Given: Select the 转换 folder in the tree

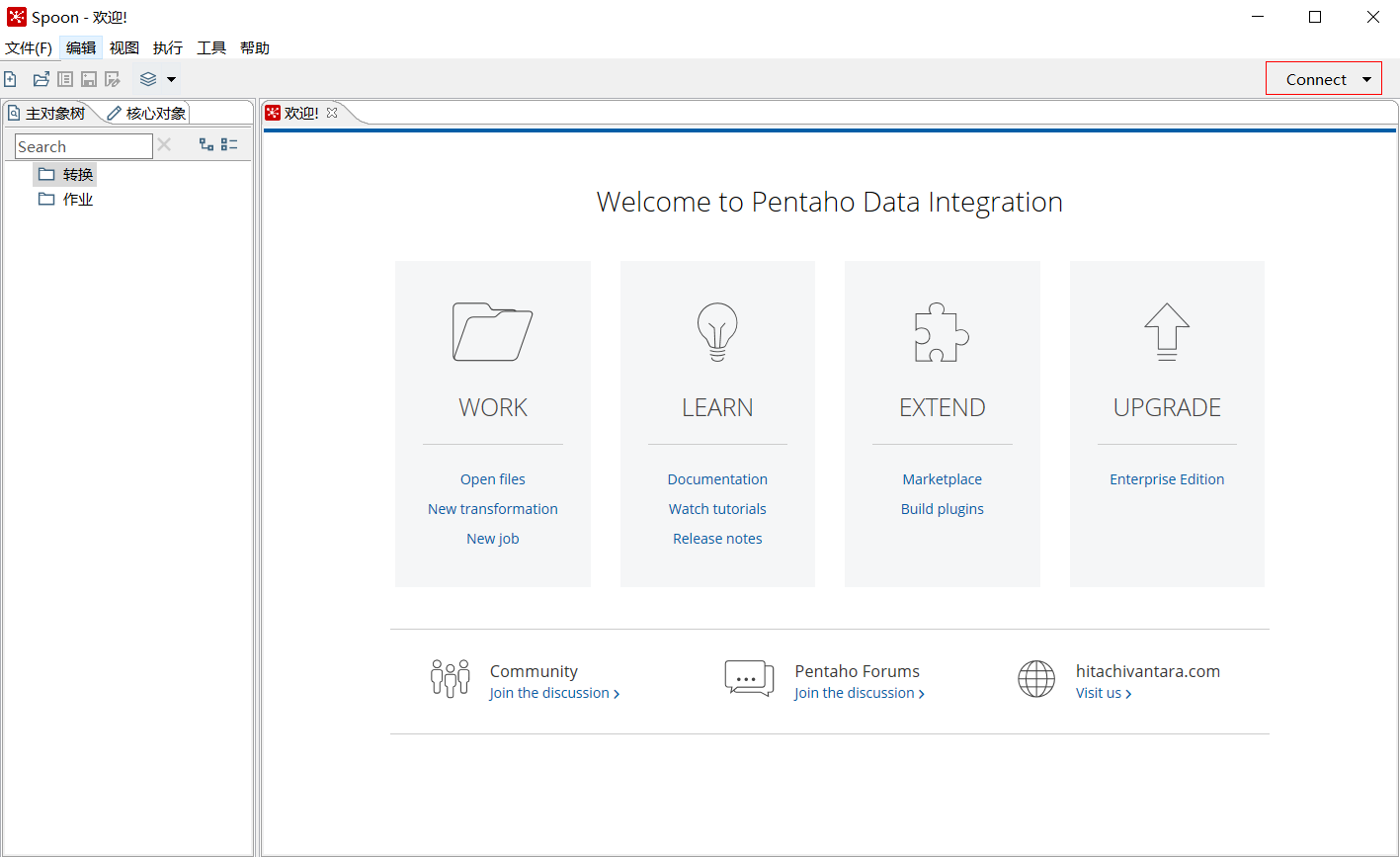Looking at the screenshot, I should [x=66, y=175].
